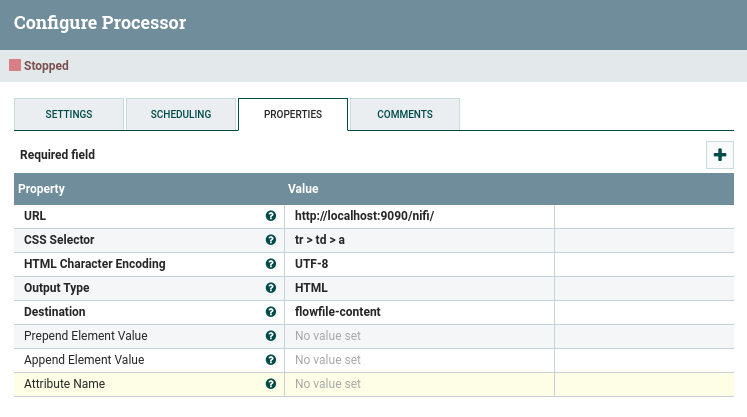Click the help icon for CSS Selector

pos(271,240)
